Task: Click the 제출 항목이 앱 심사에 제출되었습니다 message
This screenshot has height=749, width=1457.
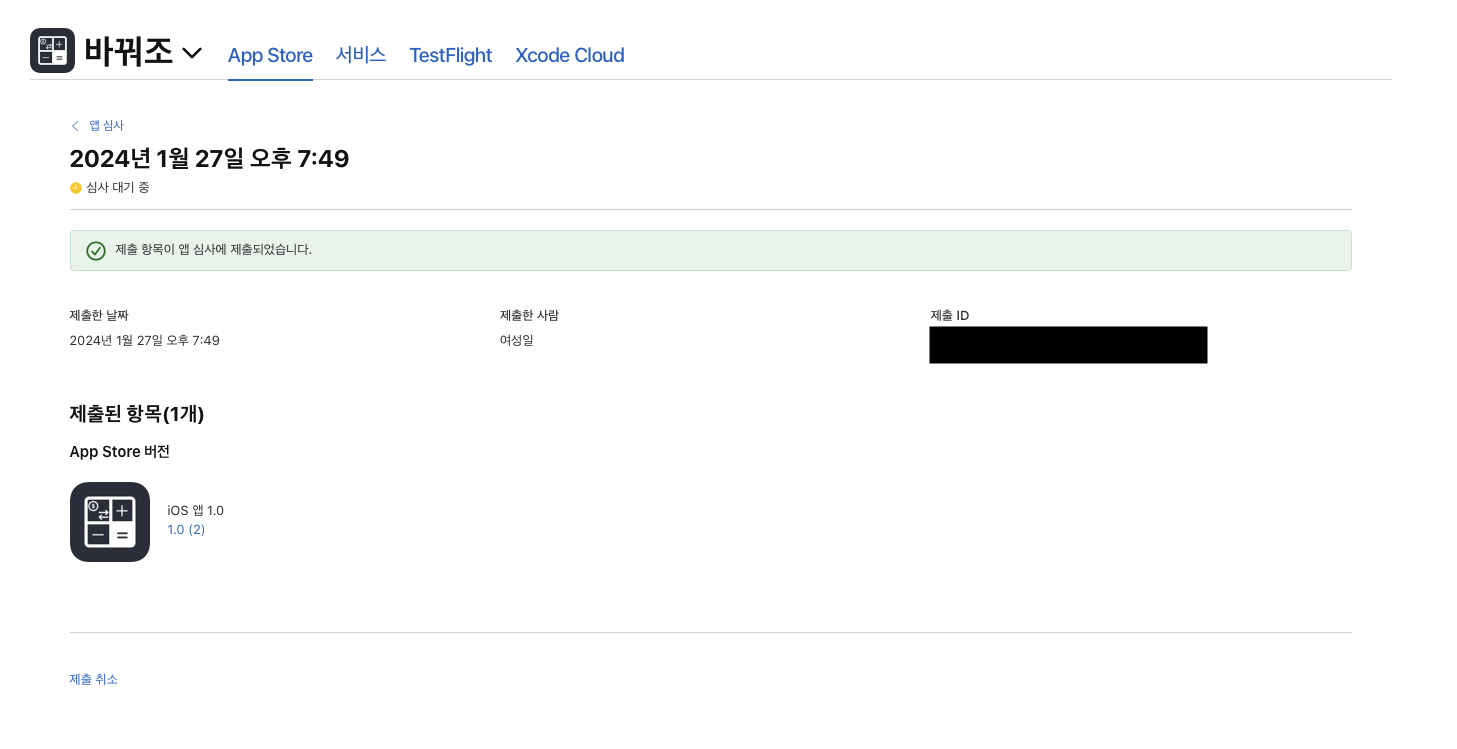Action: point(214,250)
